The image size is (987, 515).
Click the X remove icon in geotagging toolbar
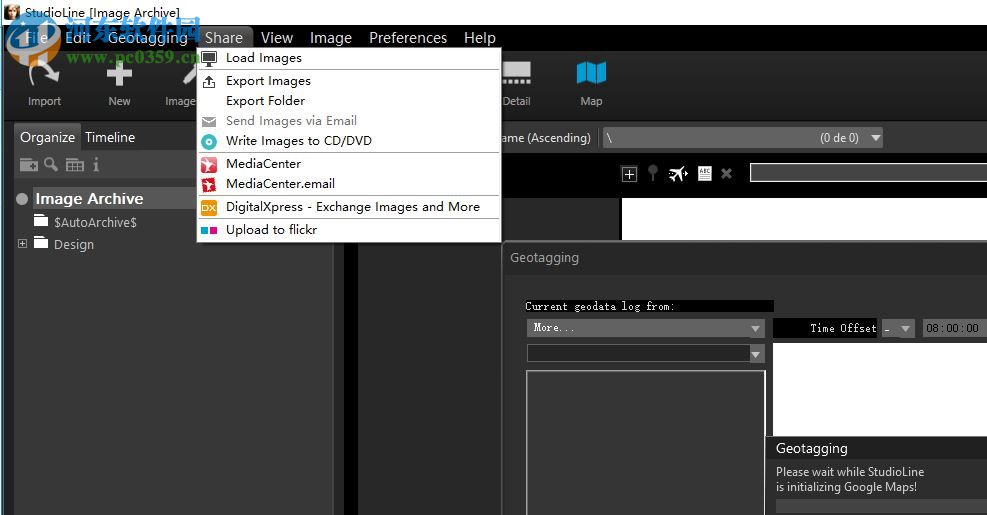tap(726, 173)
